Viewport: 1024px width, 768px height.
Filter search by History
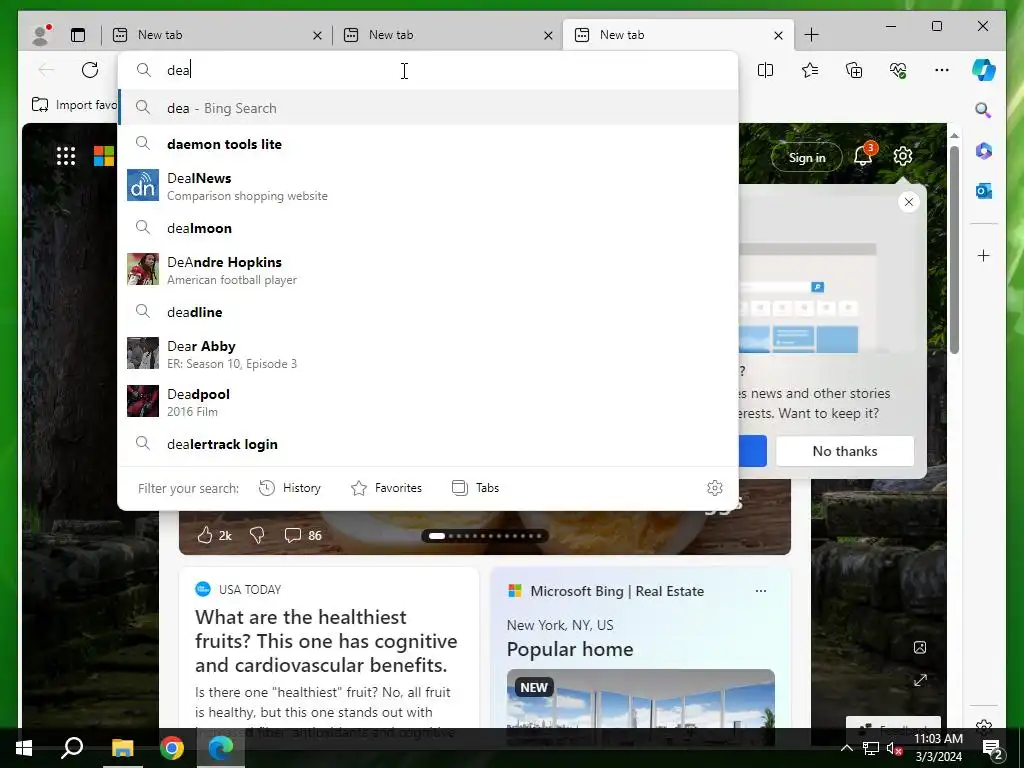point(290,488)
